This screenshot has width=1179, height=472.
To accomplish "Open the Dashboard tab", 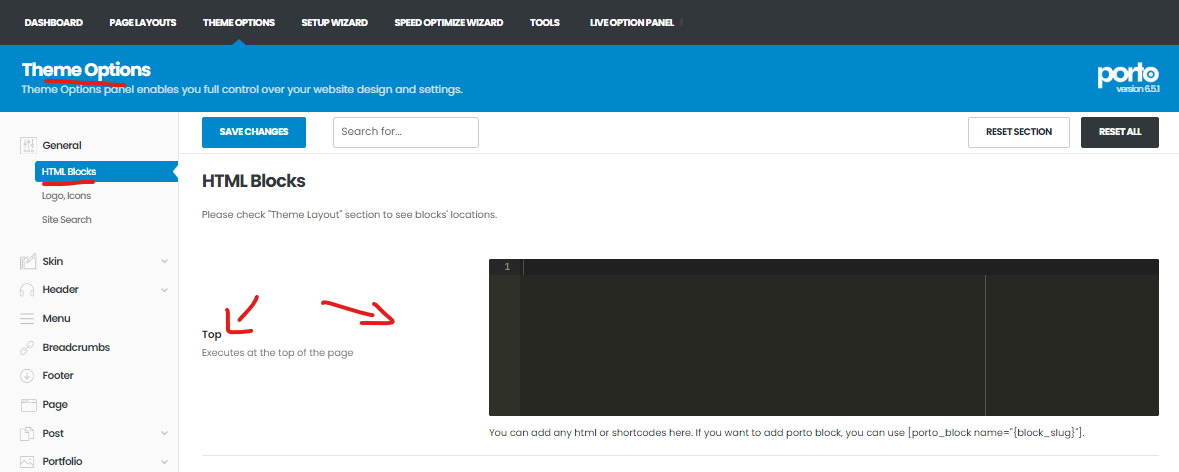I will point(53,23).
